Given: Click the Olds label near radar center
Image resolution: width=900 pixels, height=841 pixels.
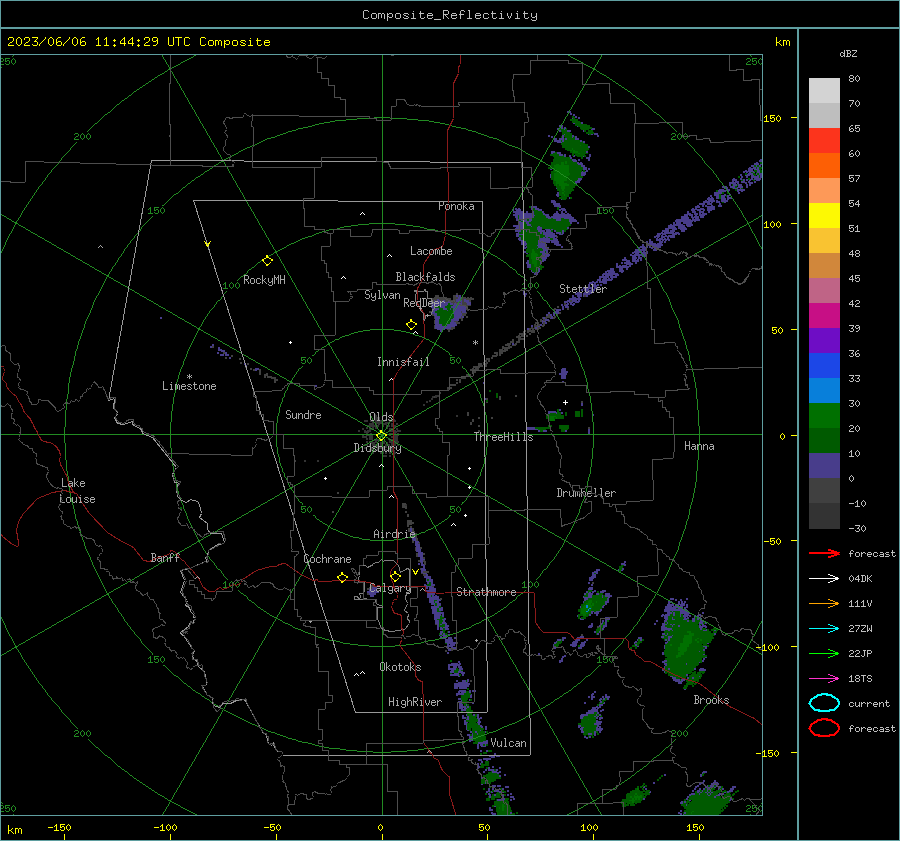Looking at the screenshot, I should point(381,417).
